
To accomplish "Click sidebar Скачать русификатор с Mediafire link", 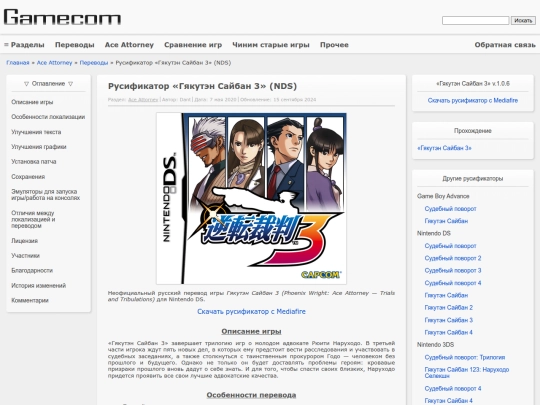I will (x=472, y=101).
